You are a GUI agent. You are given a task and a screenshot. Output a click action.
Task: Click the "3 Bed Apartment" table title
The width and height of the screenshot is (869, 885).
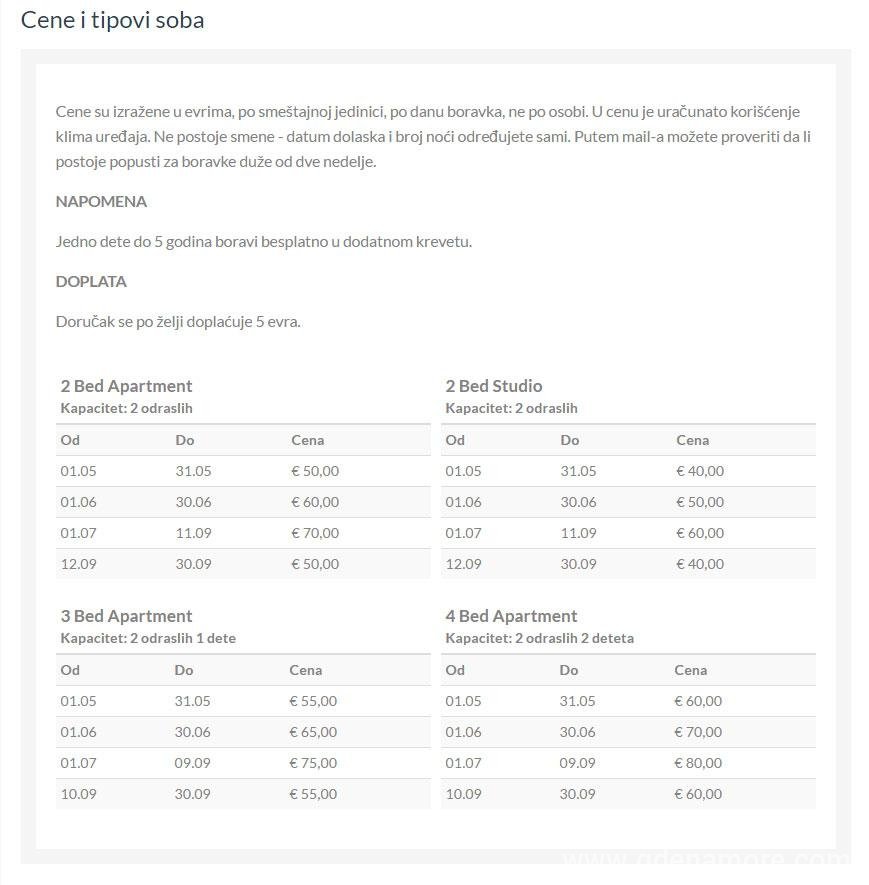(126, 616)
